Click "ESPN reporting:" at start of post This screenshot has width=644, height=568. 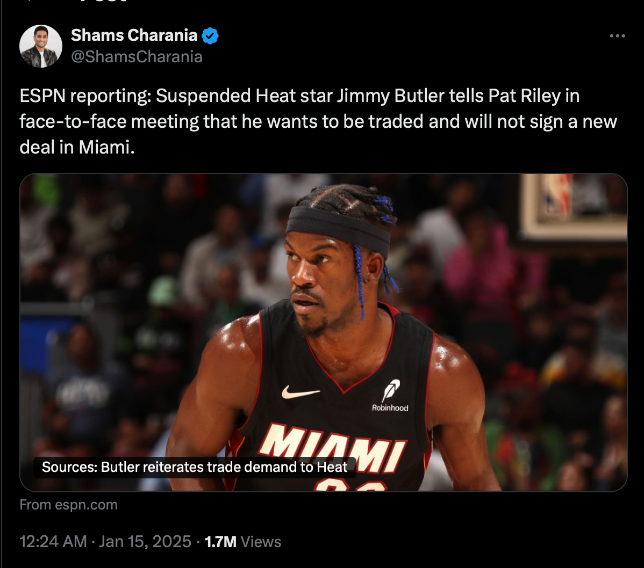85,96
